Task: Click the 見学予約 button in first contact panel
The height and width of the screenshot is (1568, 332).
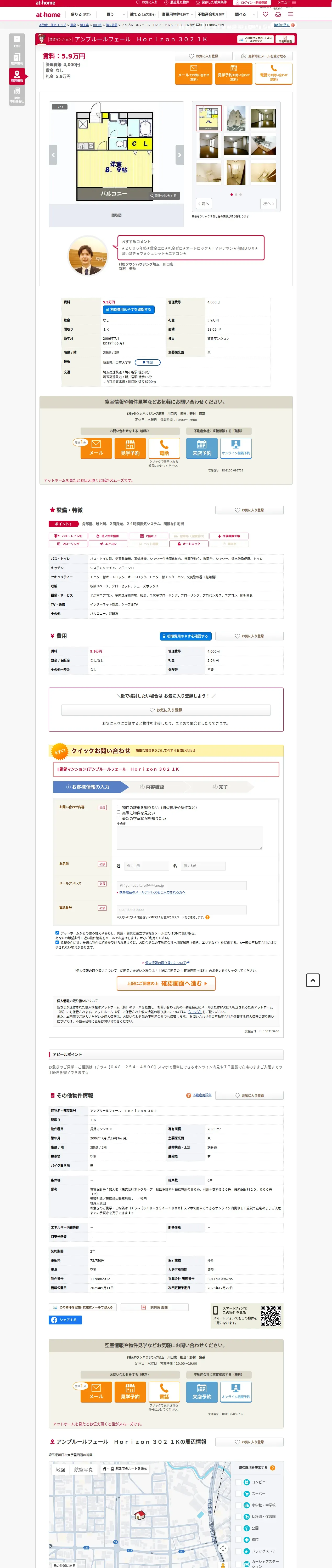Action: 130,448
